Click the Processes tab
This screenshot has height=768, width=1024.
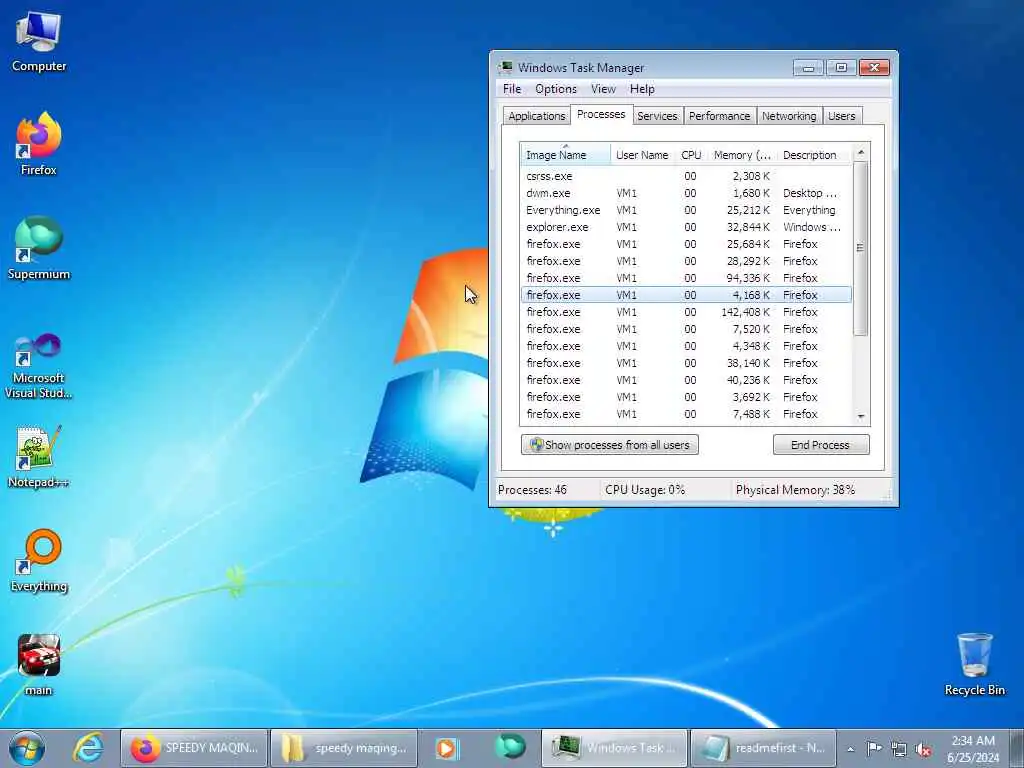point(601,114)
